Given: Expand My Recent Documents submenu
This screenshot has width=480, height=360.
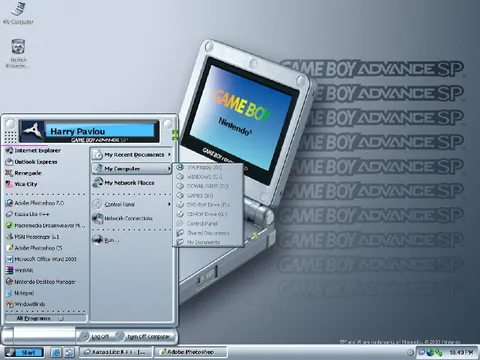Looking at the screenshot, I should tap(132, 155).
